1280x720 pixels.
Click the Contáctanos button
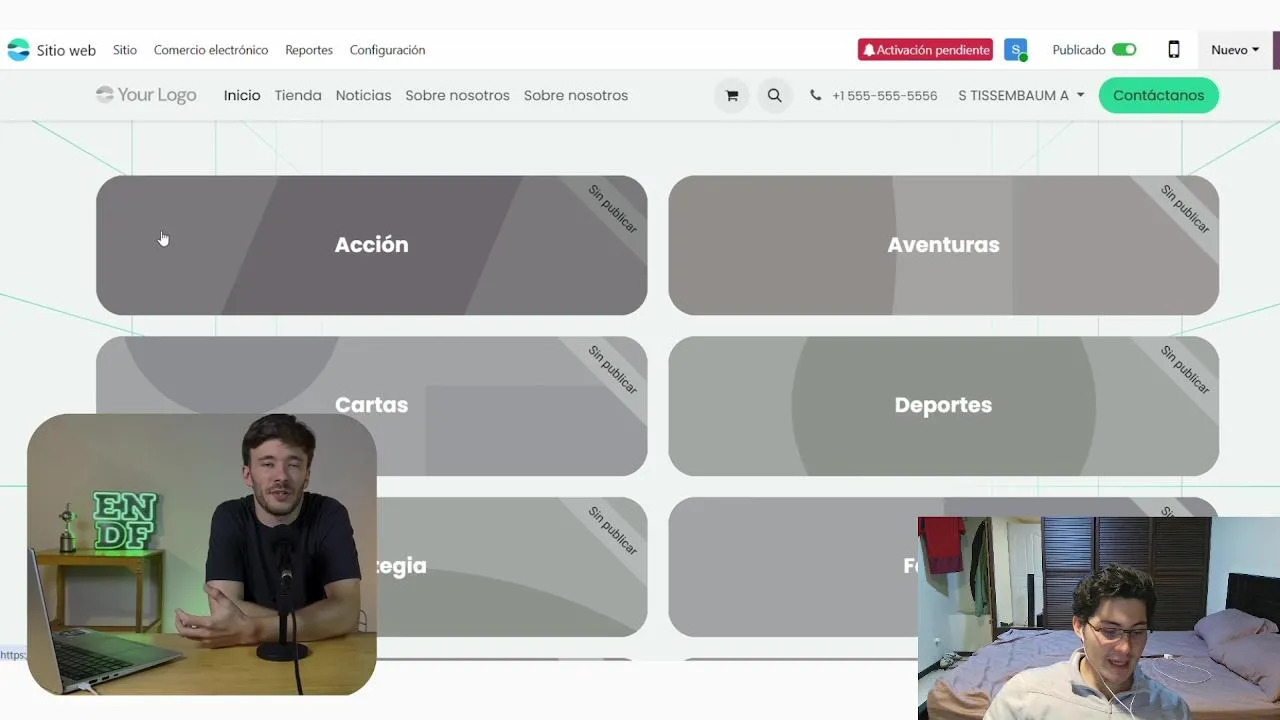(1159, 95)
